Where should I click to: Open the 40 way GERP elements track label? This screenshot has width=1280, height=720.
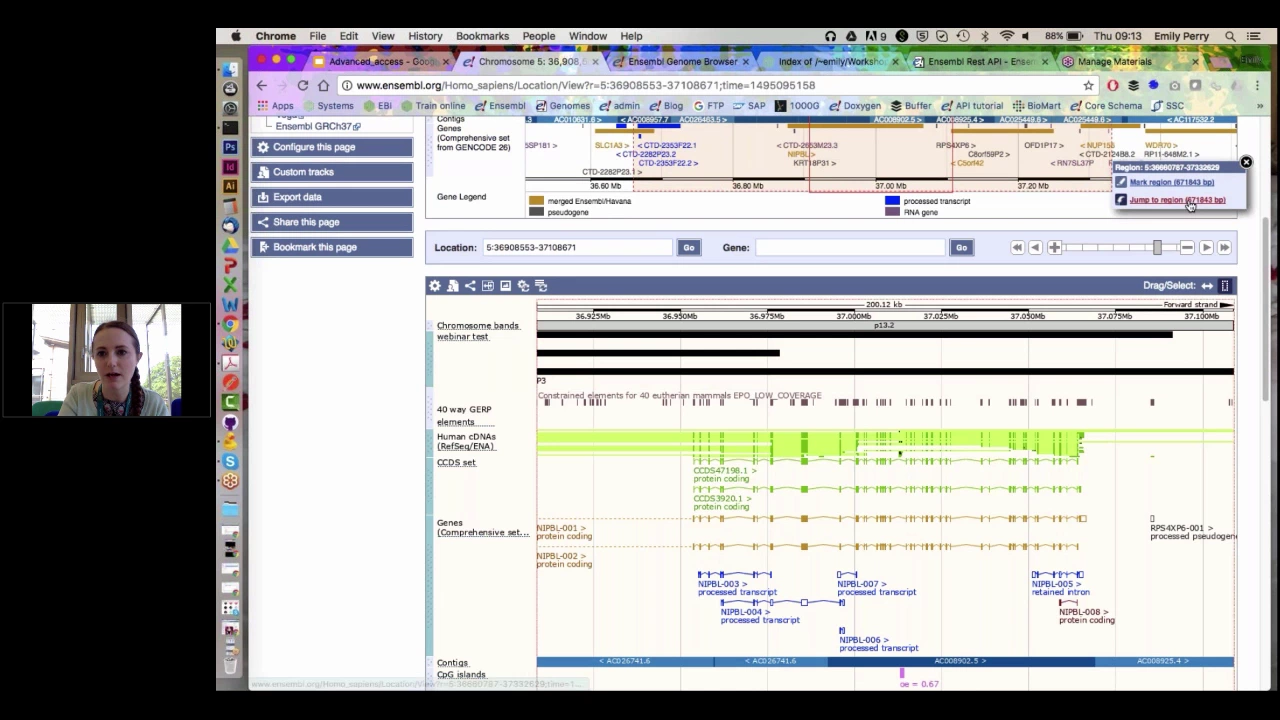point(464,415)
